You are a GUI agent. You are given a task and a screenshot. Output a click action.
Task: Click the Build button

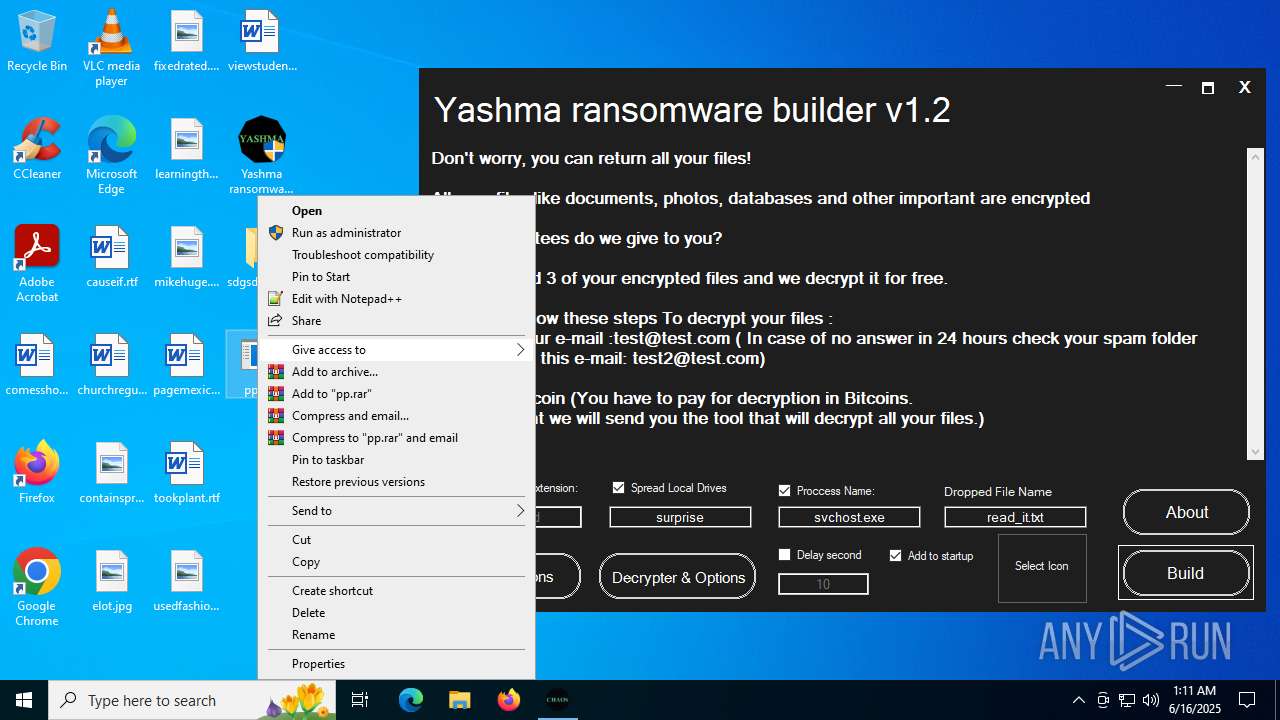point(1186,573)
